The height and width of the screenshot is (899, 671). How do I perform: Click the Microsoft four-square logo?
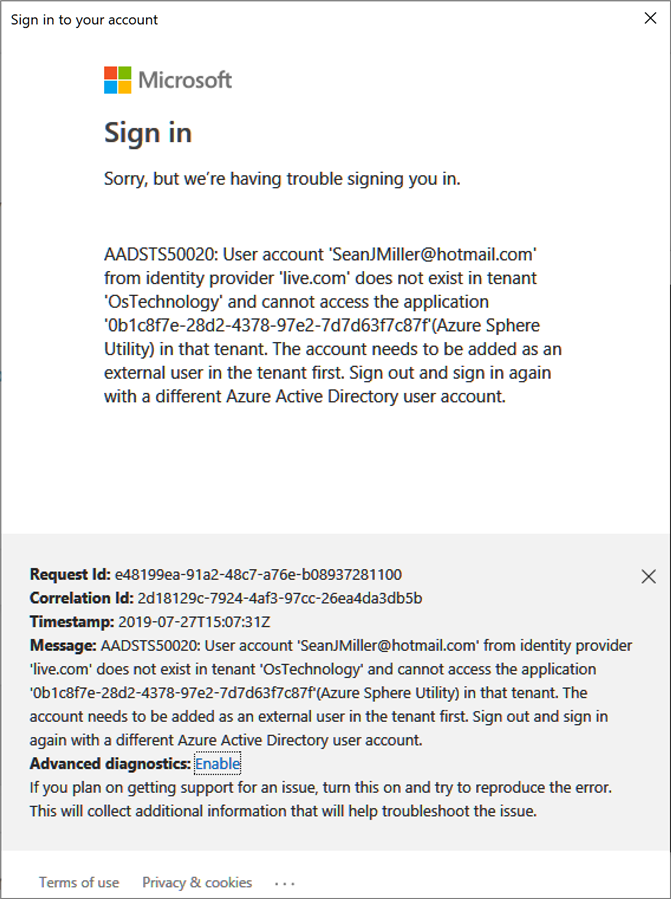(118, 80)
